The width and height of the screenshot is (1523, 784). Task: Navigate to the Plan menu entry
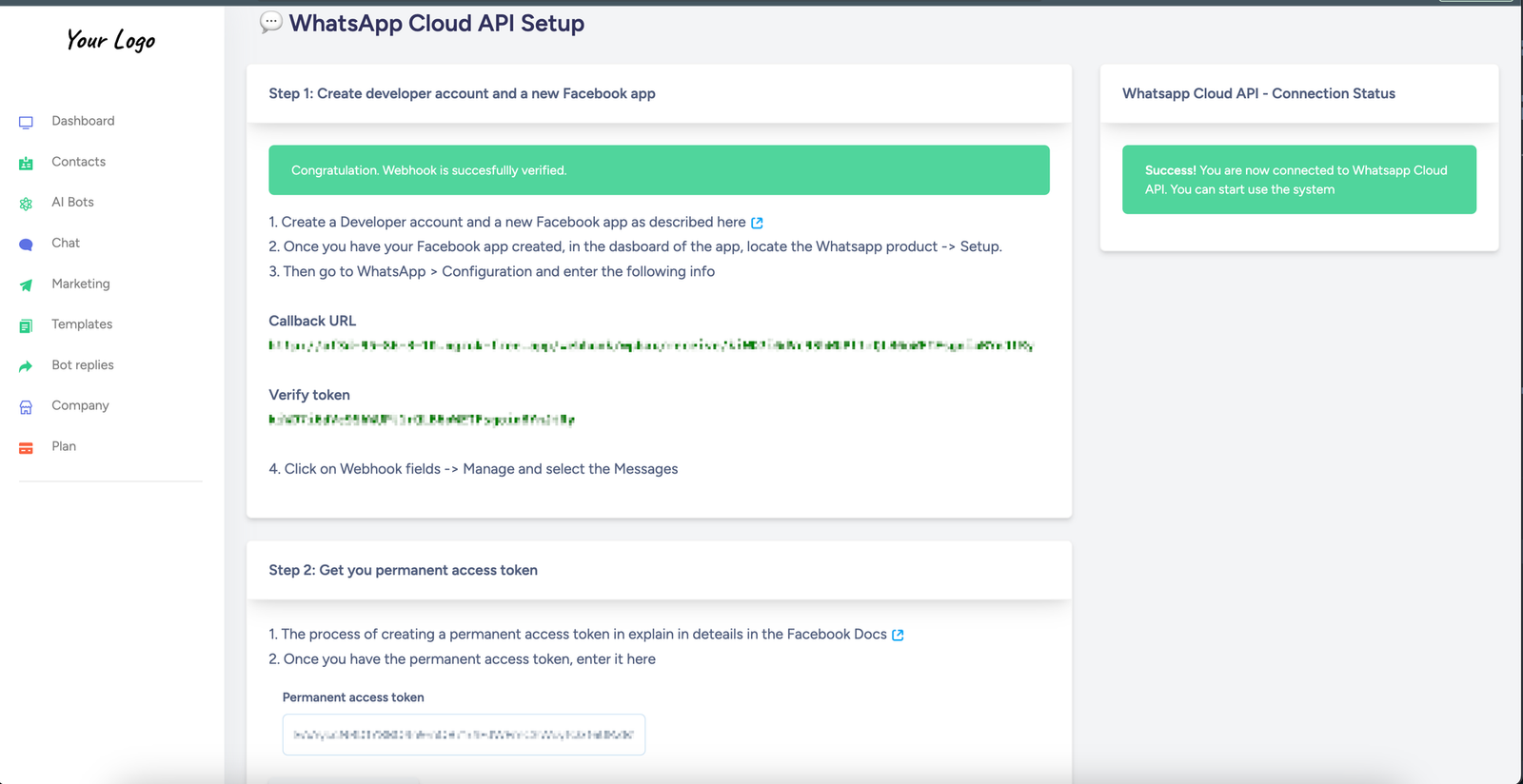pos(64,446)
